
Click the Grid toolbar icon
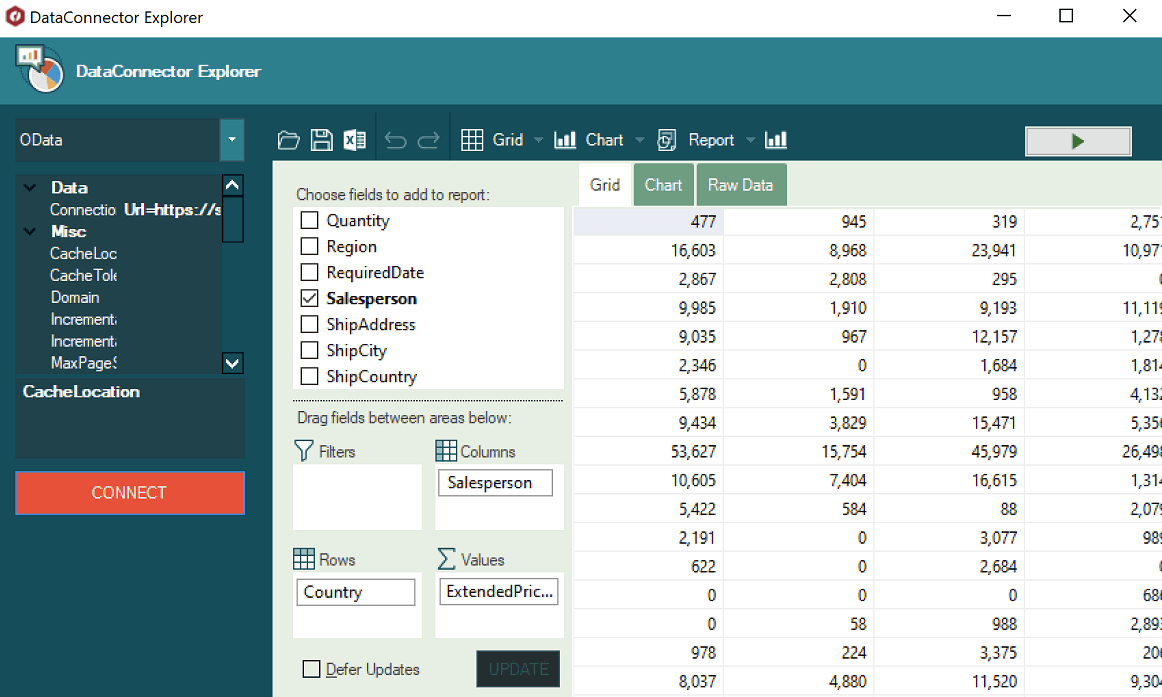472,140
